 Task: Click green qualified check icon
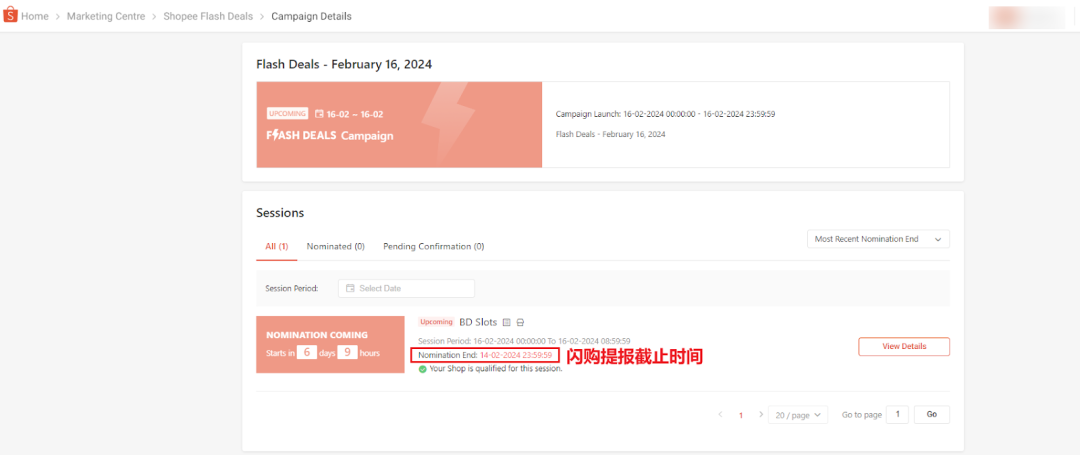422,369
